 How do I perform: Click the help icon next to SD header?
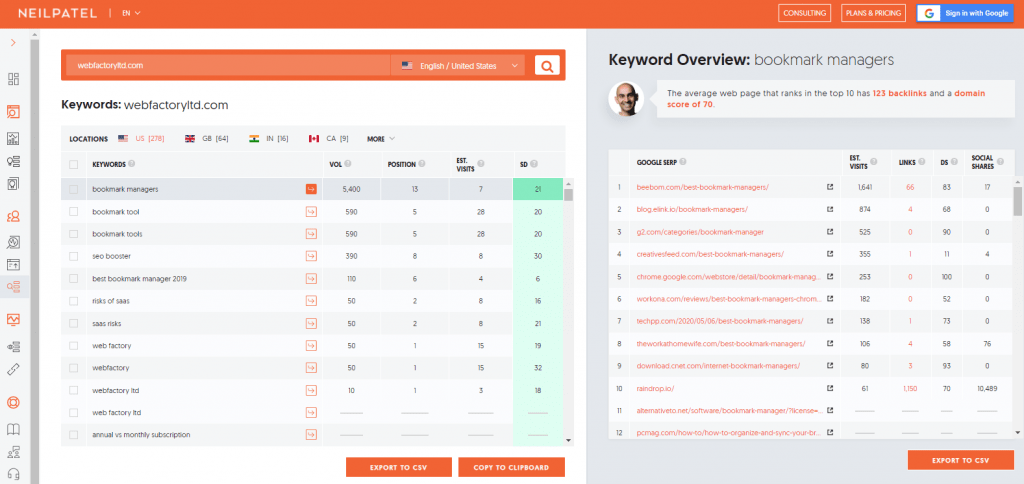click(x=534, y=164)
